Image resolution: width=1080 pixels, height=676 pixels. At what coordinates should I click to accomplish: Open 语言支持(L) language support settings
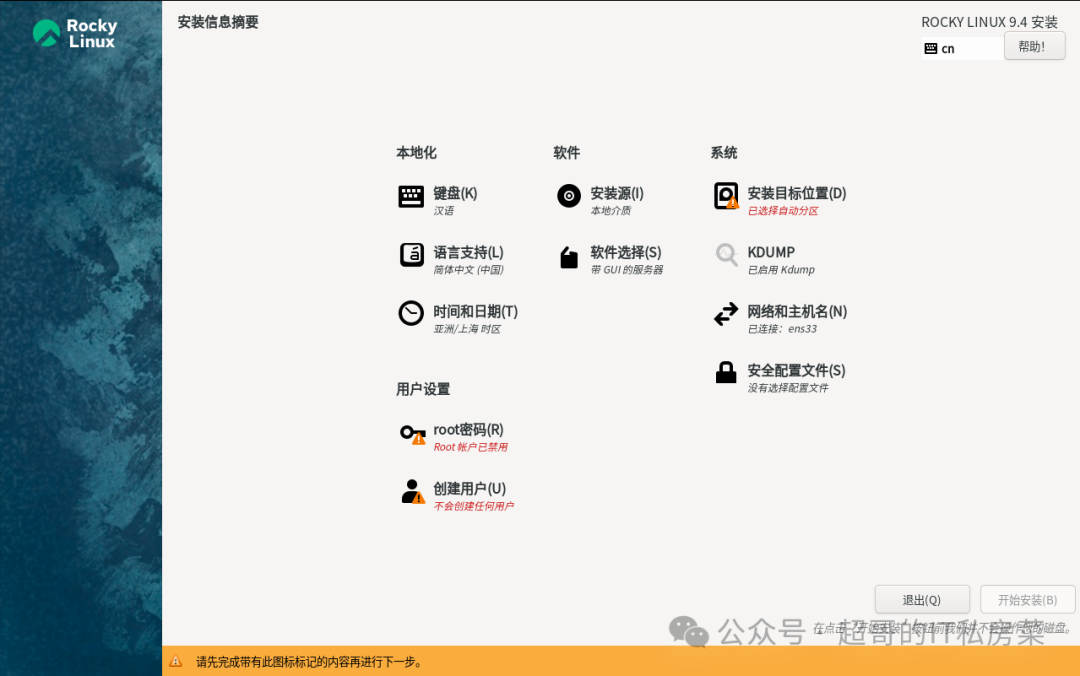411,255
